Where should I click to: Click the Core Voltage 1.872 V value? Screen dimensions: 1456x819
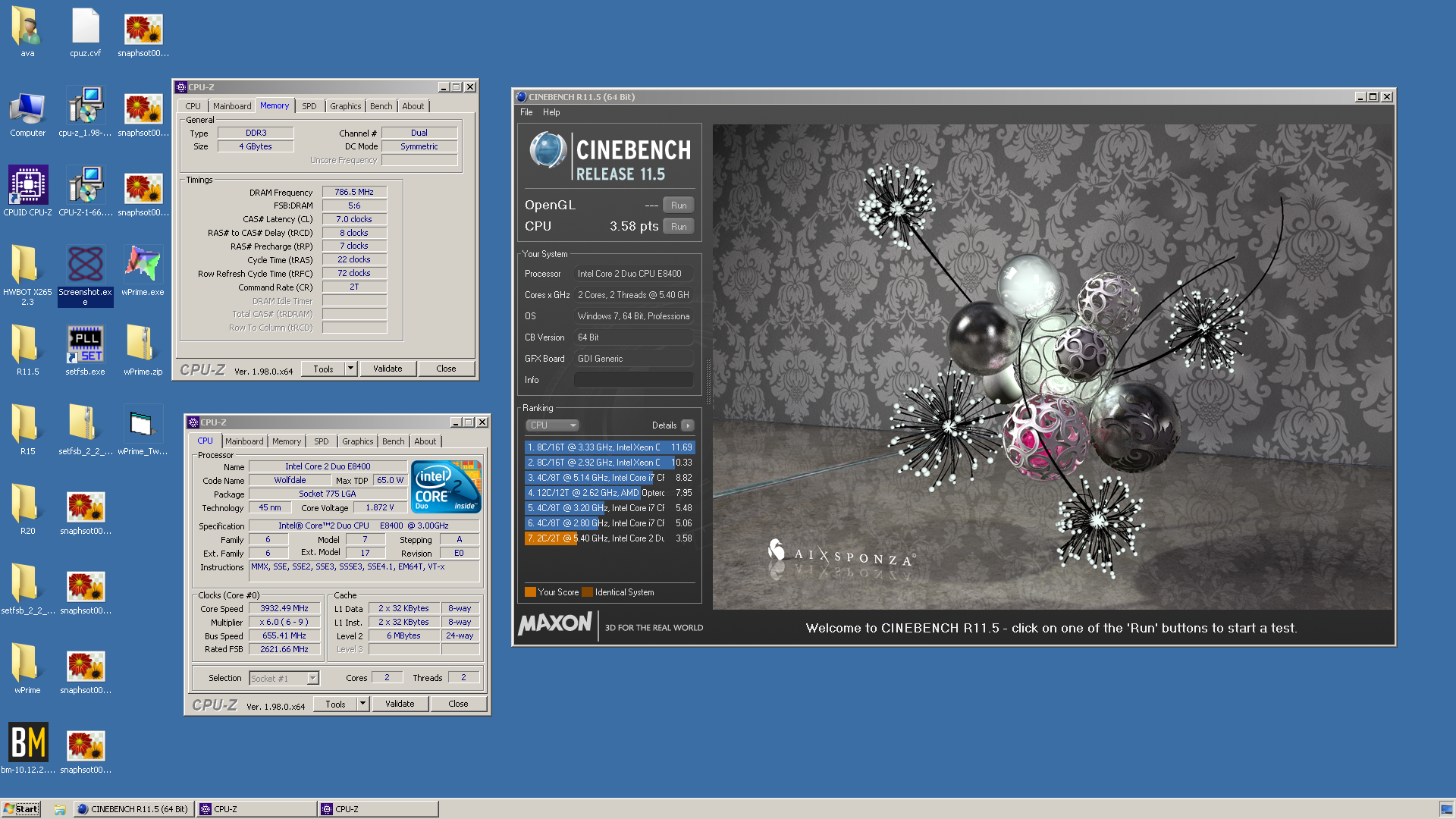coord(380,508)
